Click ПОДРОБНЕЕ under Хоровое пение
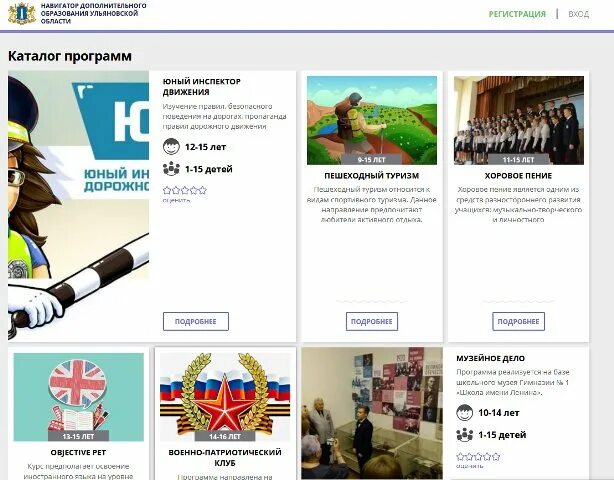Image resolution: width=614 pixels, height=480 pixels. [518, 321]
